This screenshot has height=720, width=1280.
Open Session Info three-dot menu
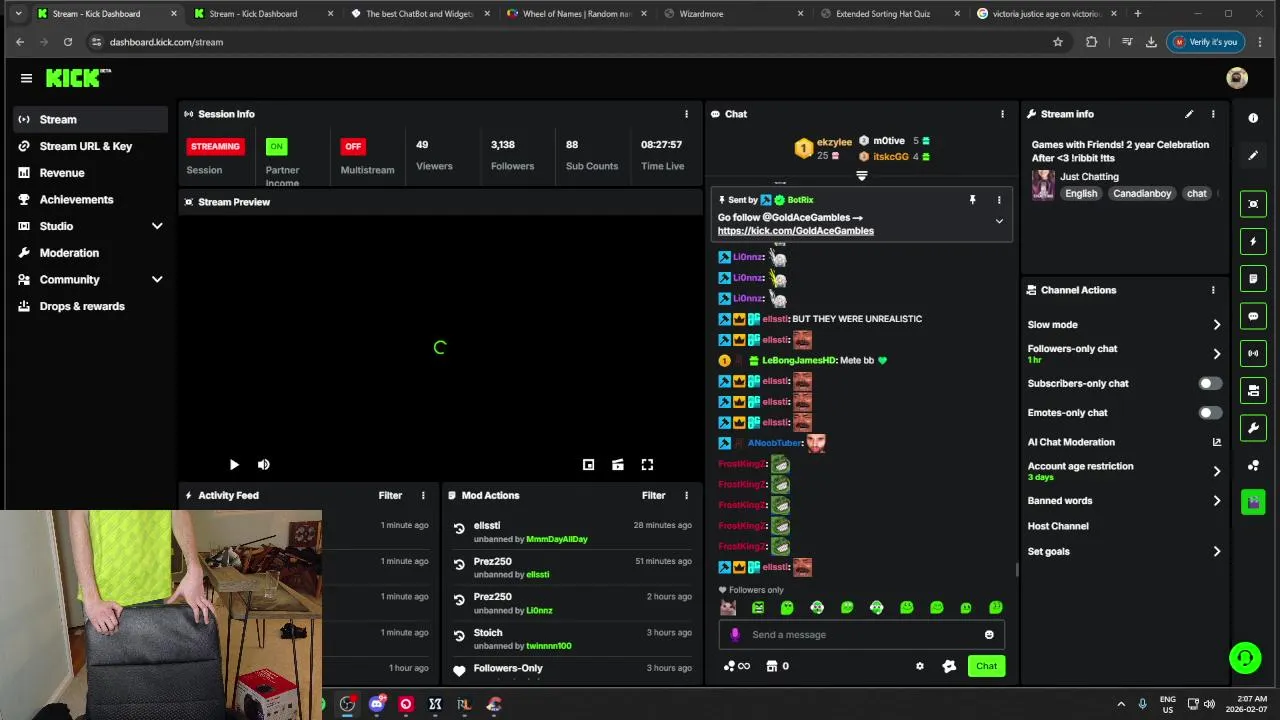pyautogui.click(x=686, y=114)
